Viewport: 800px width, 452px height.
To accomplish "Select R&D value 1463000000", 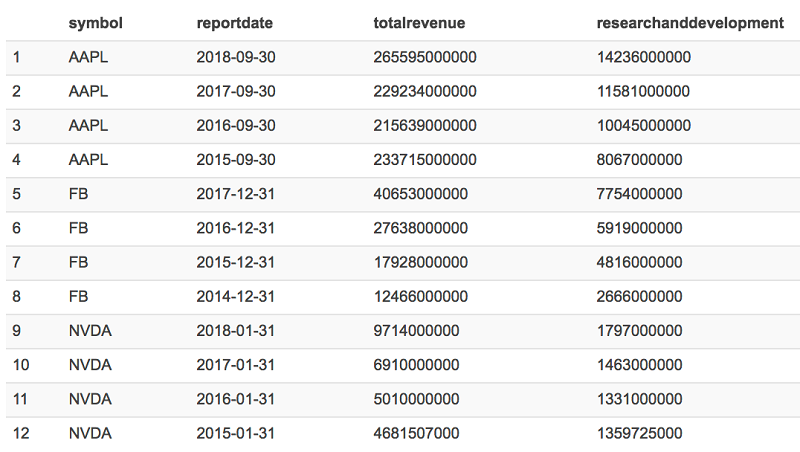I will click(639, 365).
